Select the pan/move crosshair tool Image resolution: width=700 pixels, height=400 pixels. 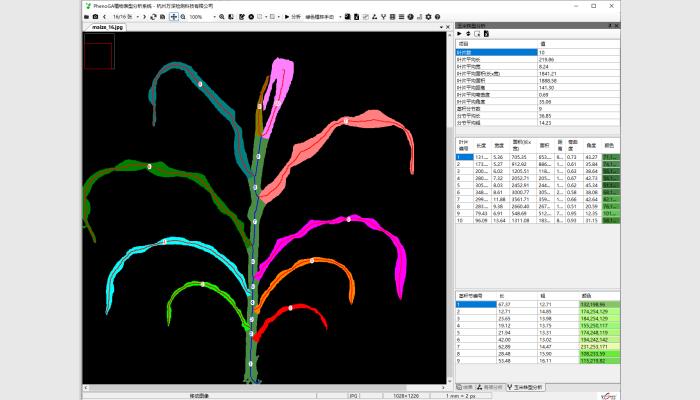point(174,17)
